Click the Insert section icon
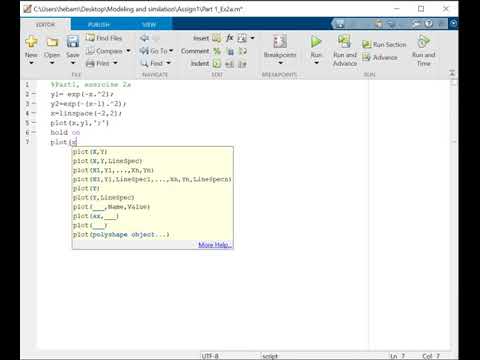480x360 pixels. tap(216, 38)
